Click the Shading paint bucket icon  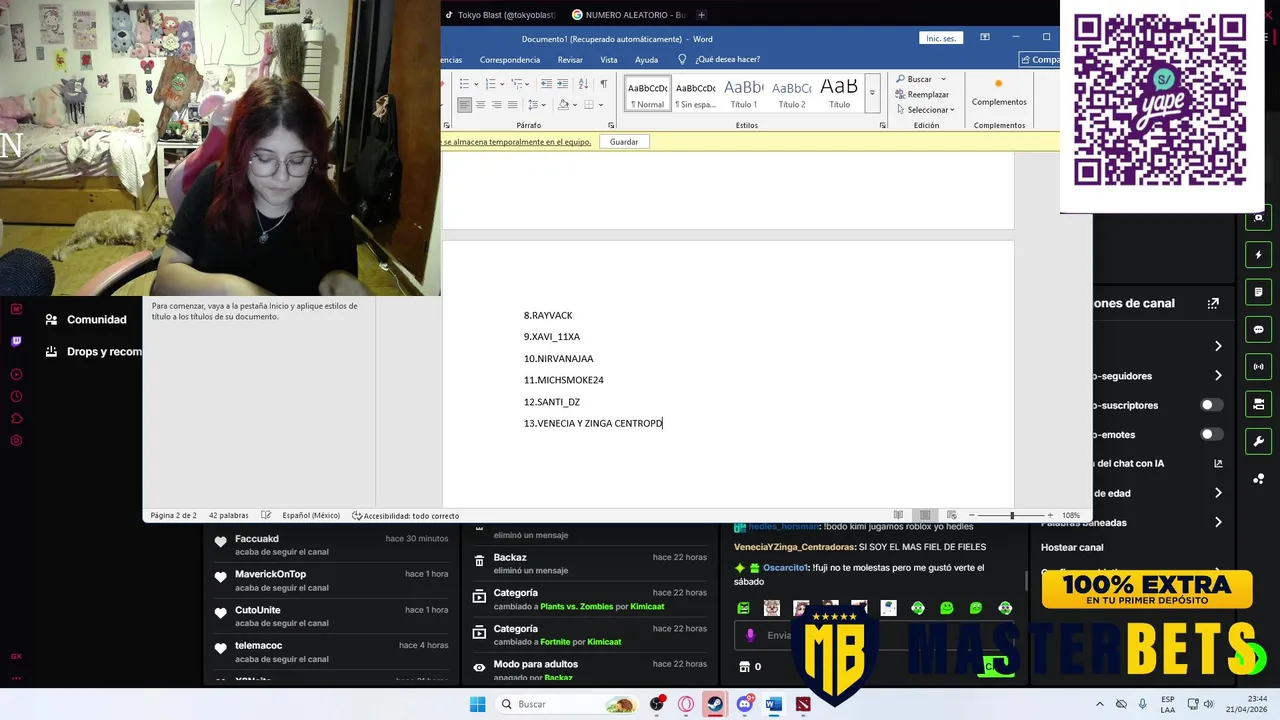coord(563,105)
